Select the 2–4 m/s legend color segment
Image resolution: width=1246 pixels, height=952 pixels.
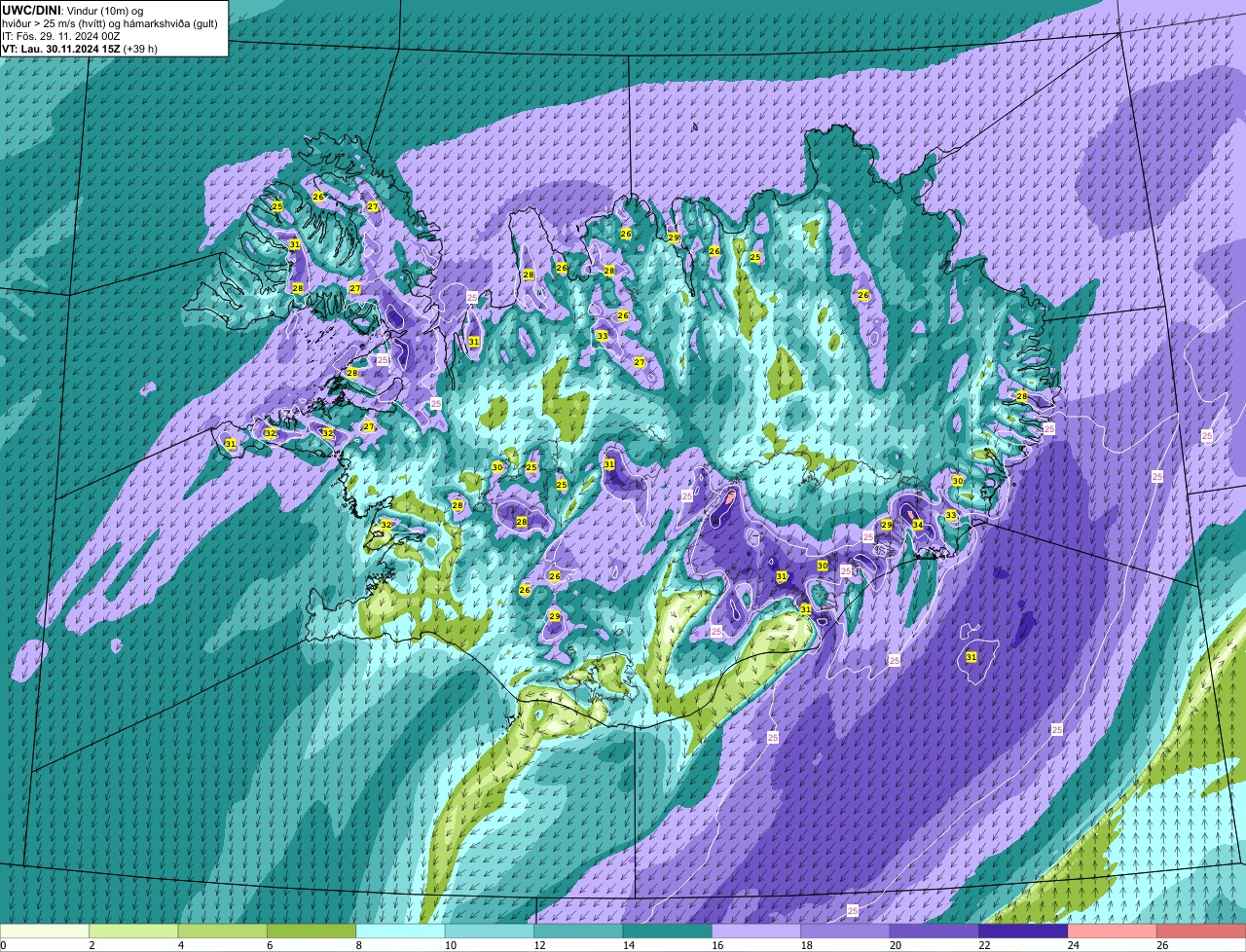pyautogui.click(x=133, y=931)
